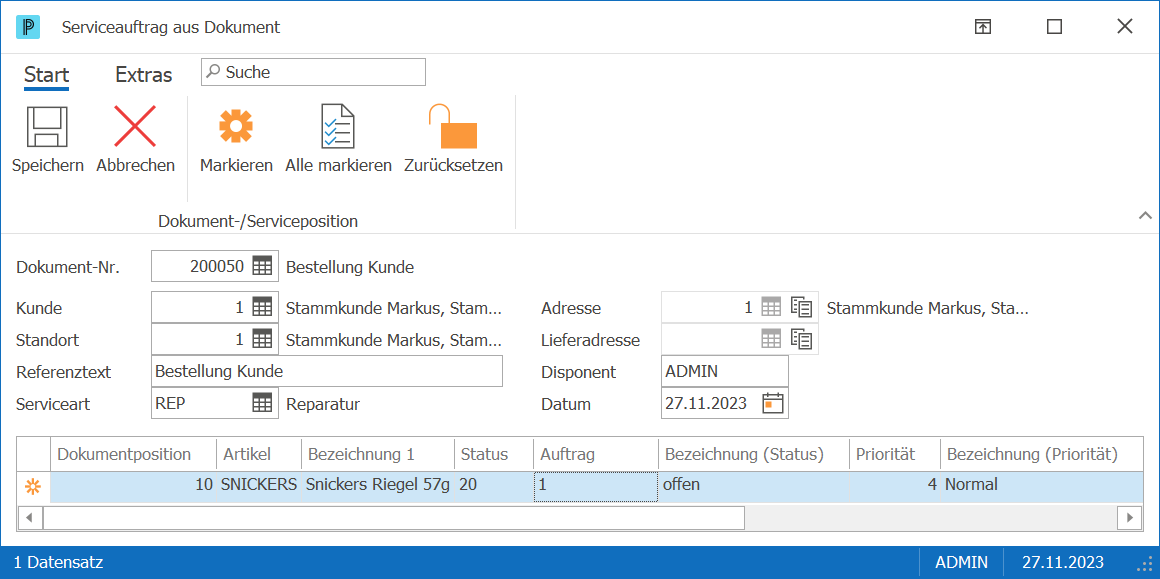The height and width of the screenshot is (579, 1160).
Task: Click into the Suche search field
Action: click(314, 72)
